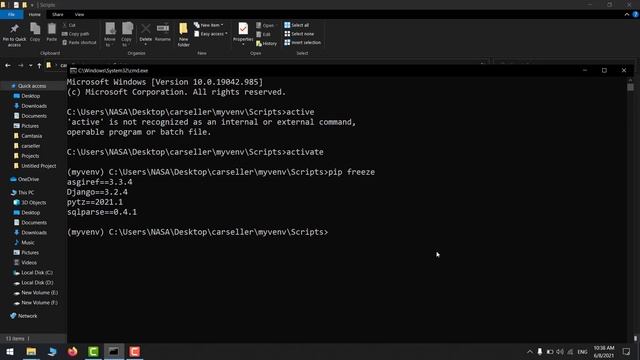Select This PC in navigation pane
Image resolution: width=640 pixels, height=360 pixels.
tap(22, 193)
